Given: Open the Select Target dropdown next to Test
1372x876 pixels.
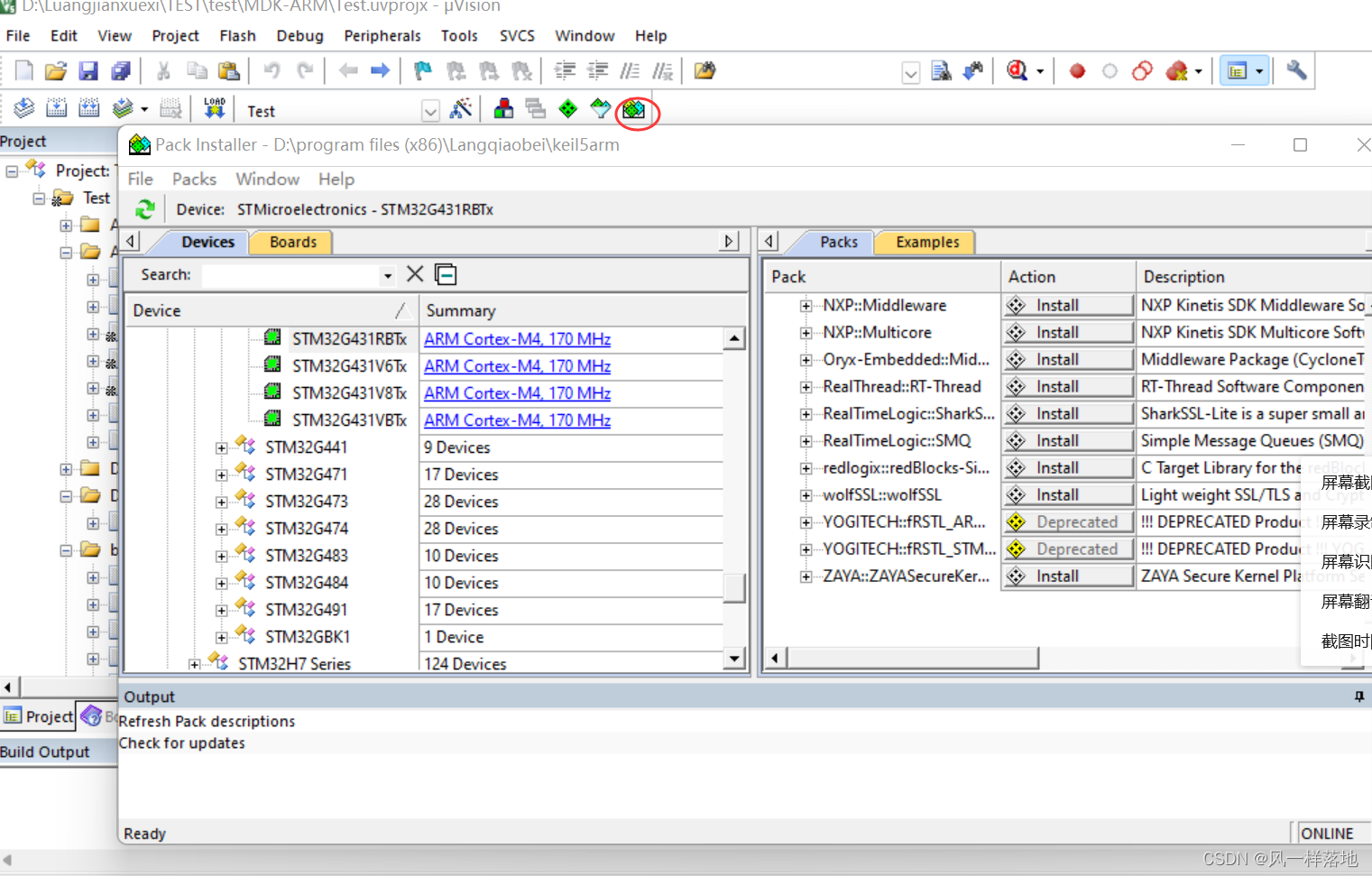Looking at the screenshot, I should click(430, 111).
